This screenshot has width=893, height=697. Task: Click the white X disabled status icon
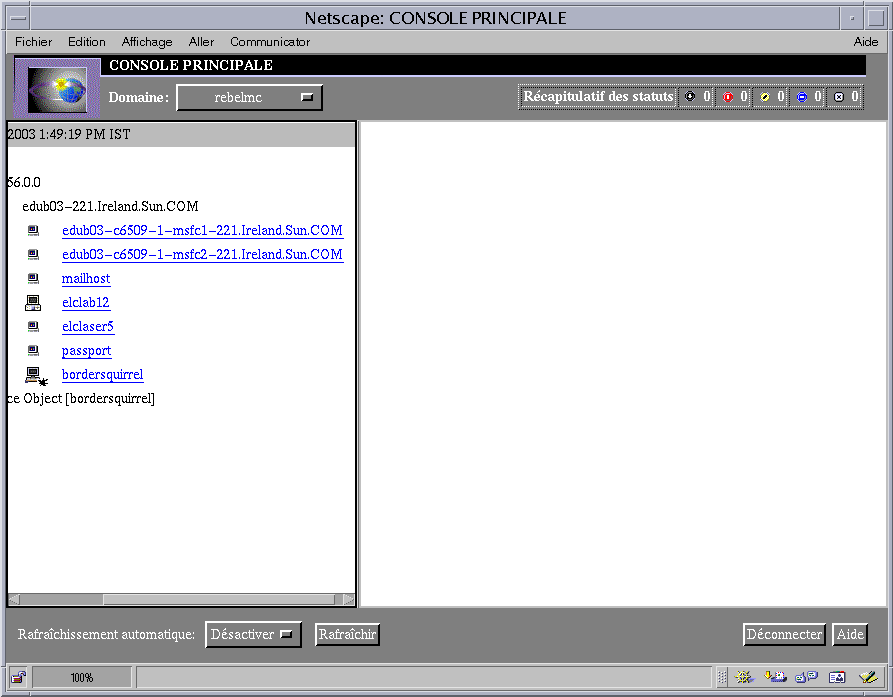[x=838, y=97]
